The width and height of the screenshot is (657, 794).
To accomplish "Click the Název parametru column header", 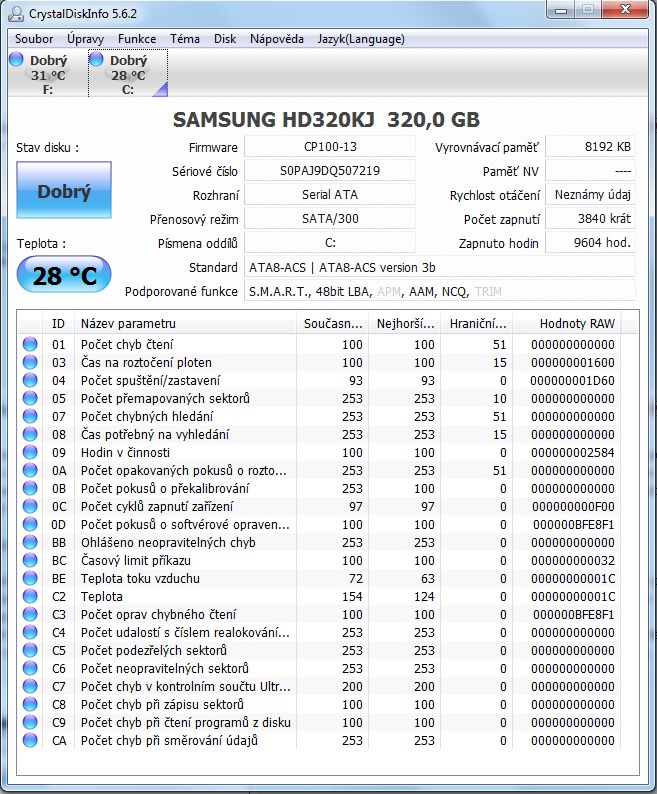I will 185,324.
